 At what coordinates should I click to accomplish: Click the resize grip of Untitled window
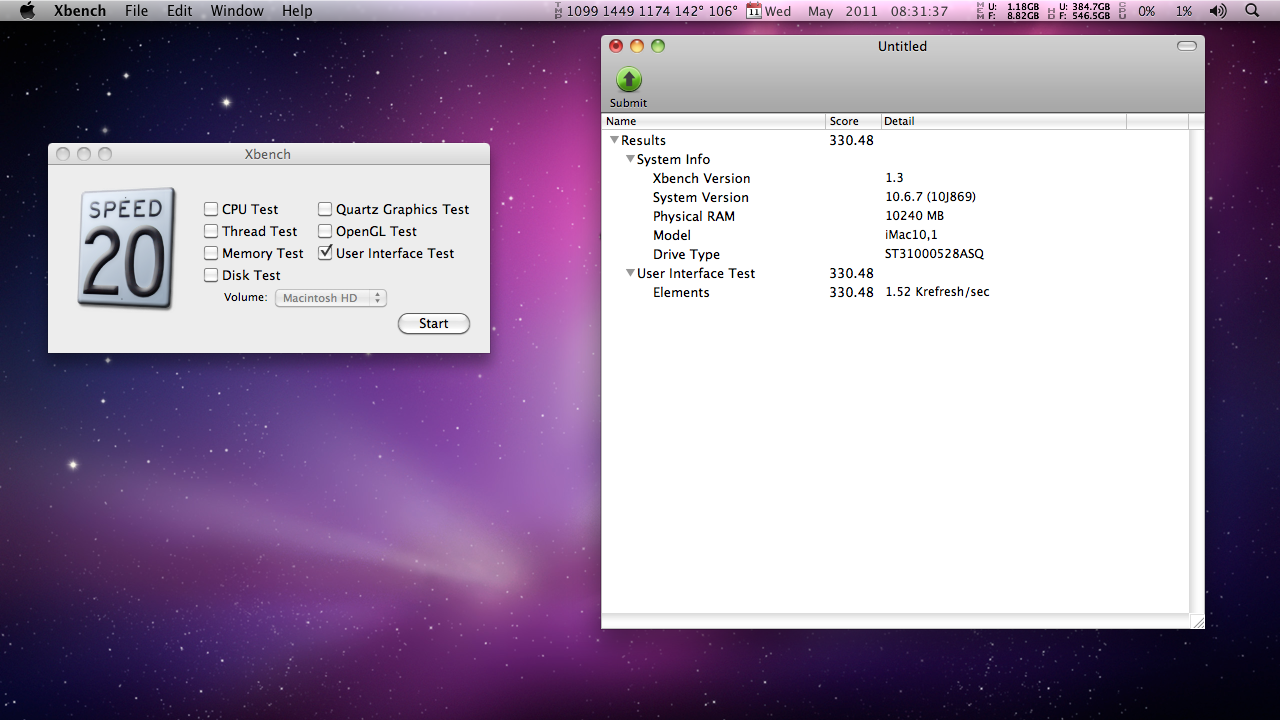(x=1197, y=621)
